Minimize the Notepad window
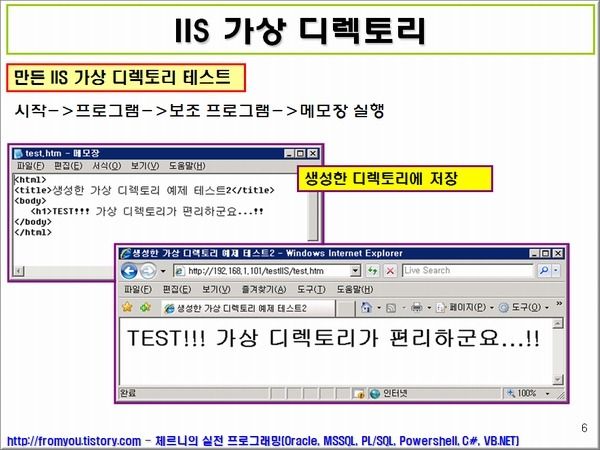The width and height of the screenshot is (600, 450). tap(289, 153)
